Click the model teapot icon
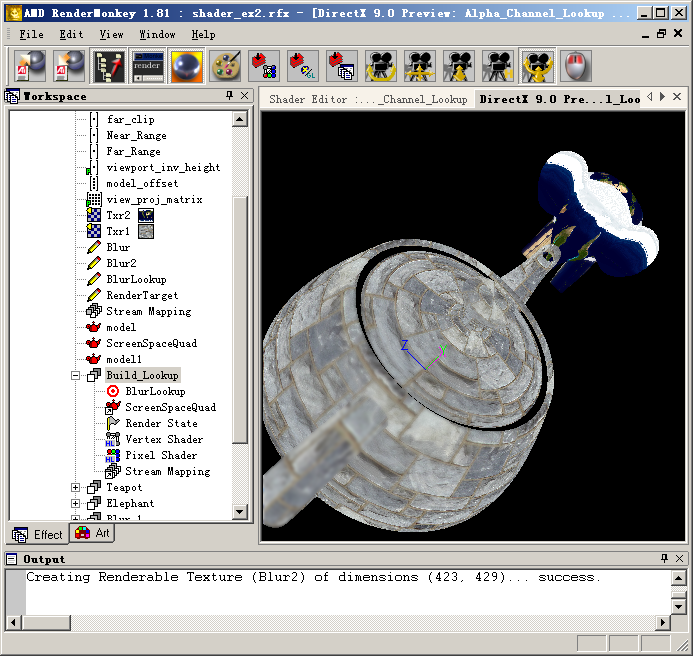Image resolution: width=693 pixels, height=656 pixels. [x=93, y=328]
